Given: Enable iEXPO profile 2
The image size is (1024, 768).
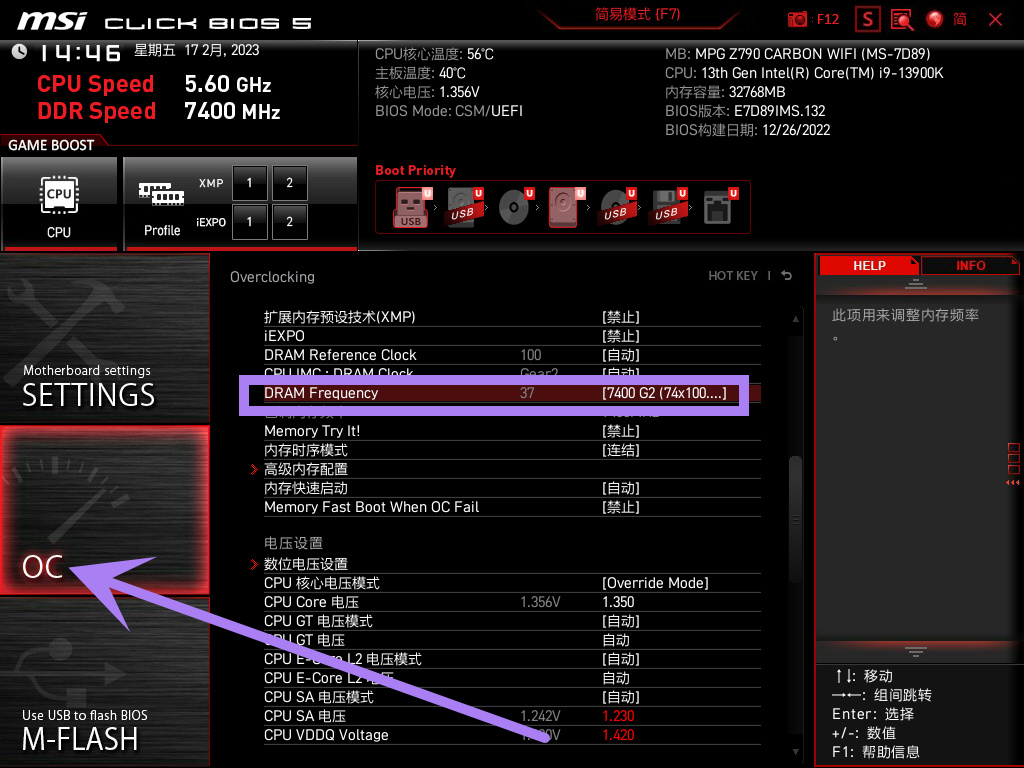Looking at the screenshot, I should pos(289,222).
